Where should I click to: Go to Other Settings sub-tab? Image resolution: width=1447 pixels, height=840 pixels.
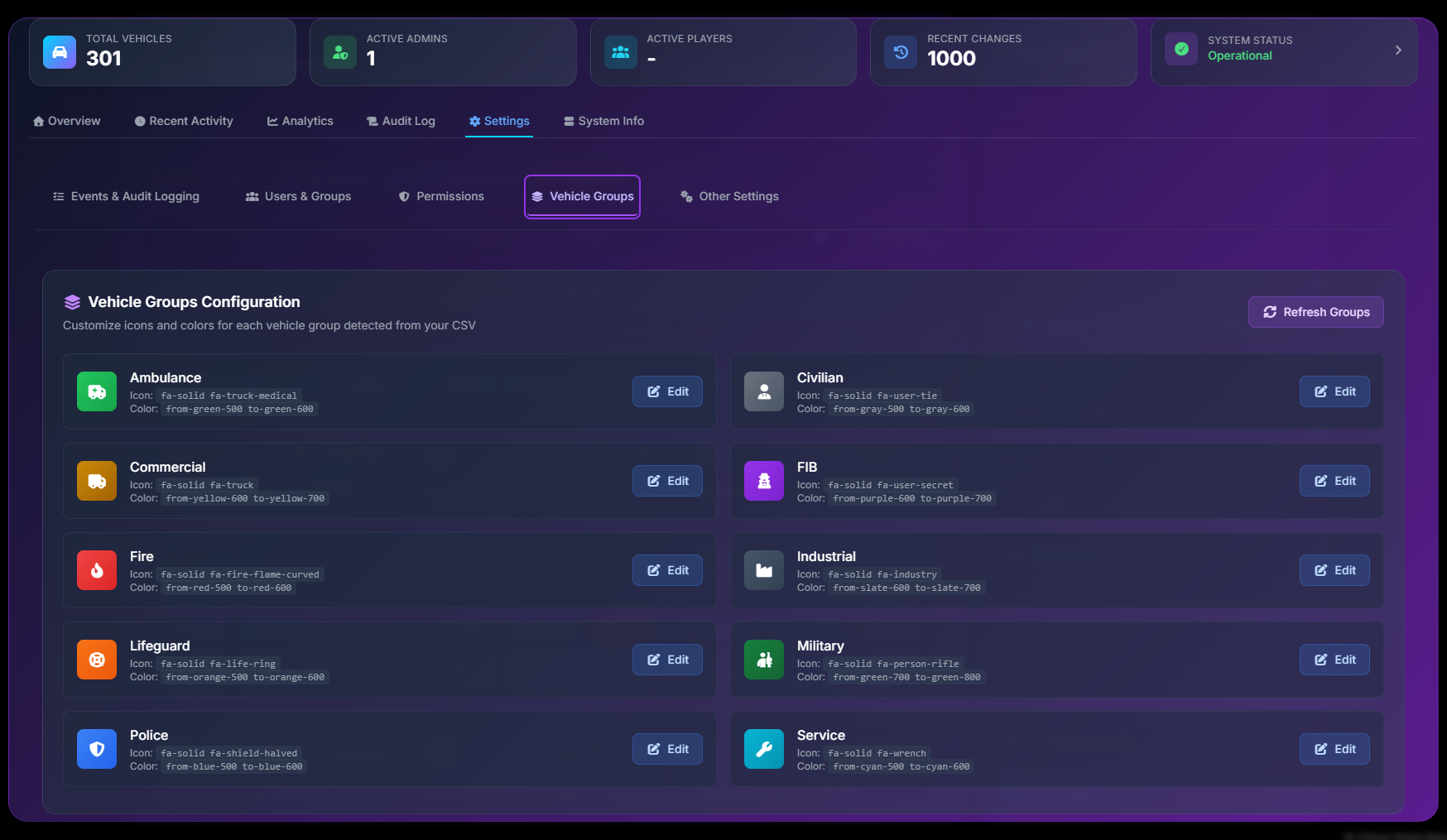click(x=729, y=196)
